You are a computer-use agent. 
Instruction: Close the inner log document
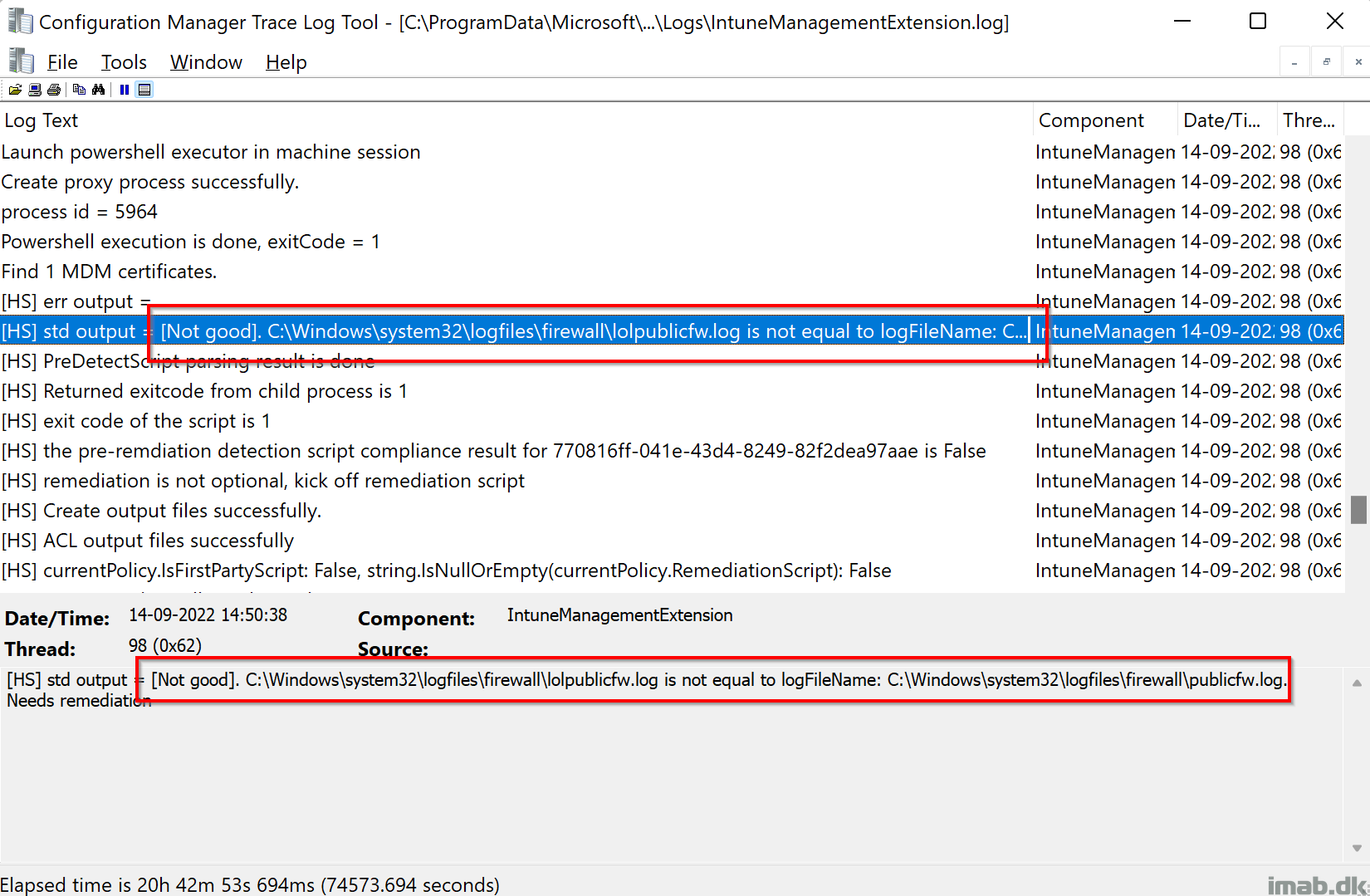pos(1358,62)
